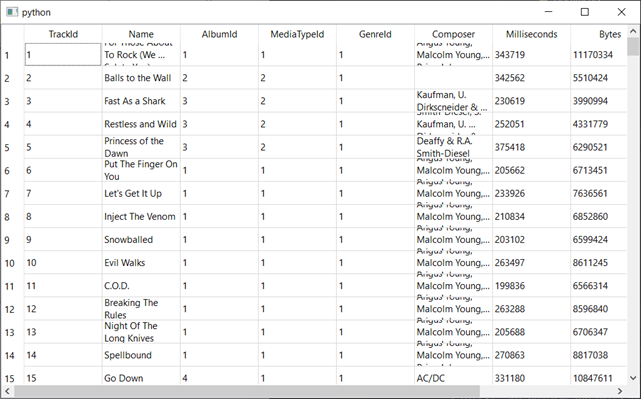Image resolution: width=641 pixels, height=399 pixels.
Task: Click the 'Snowballed' cell
Action: click(x=141, y=240)
